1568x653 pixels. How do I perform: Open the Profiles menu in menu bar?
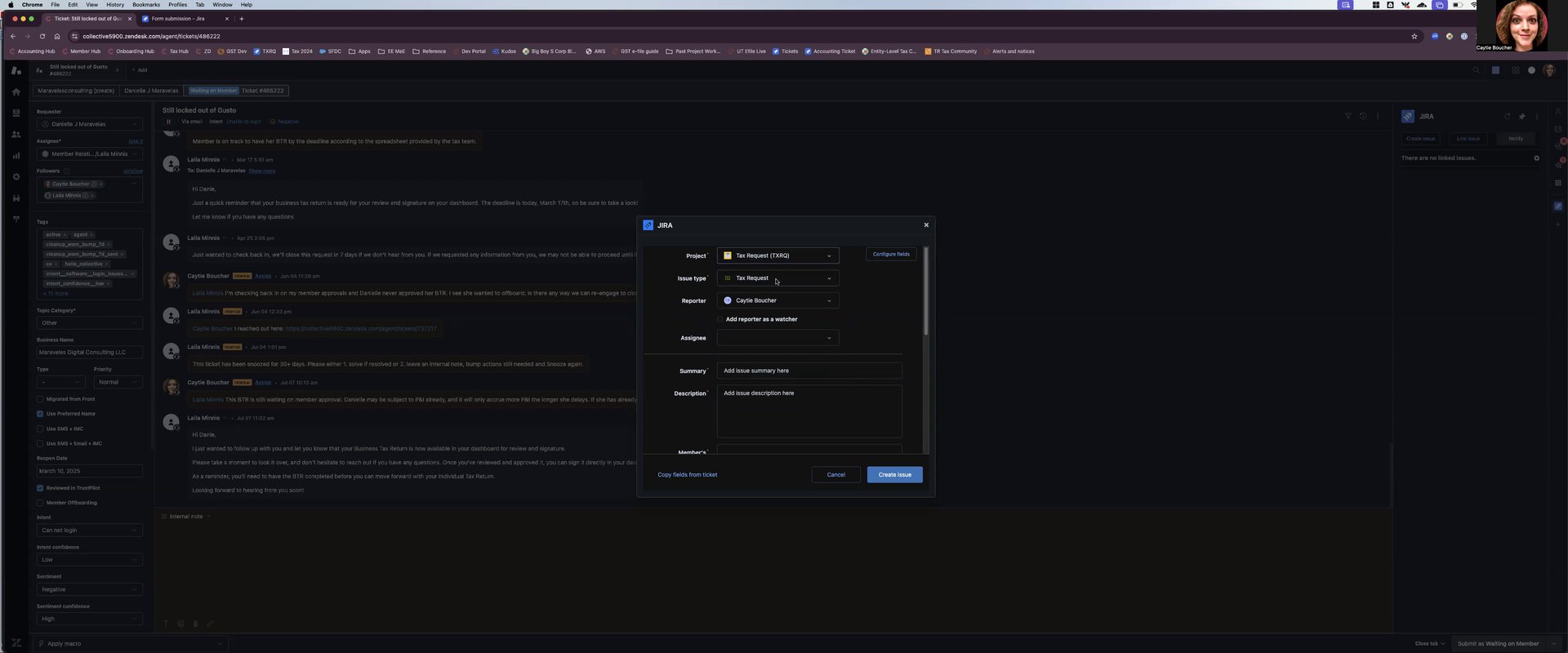point(177,5)
